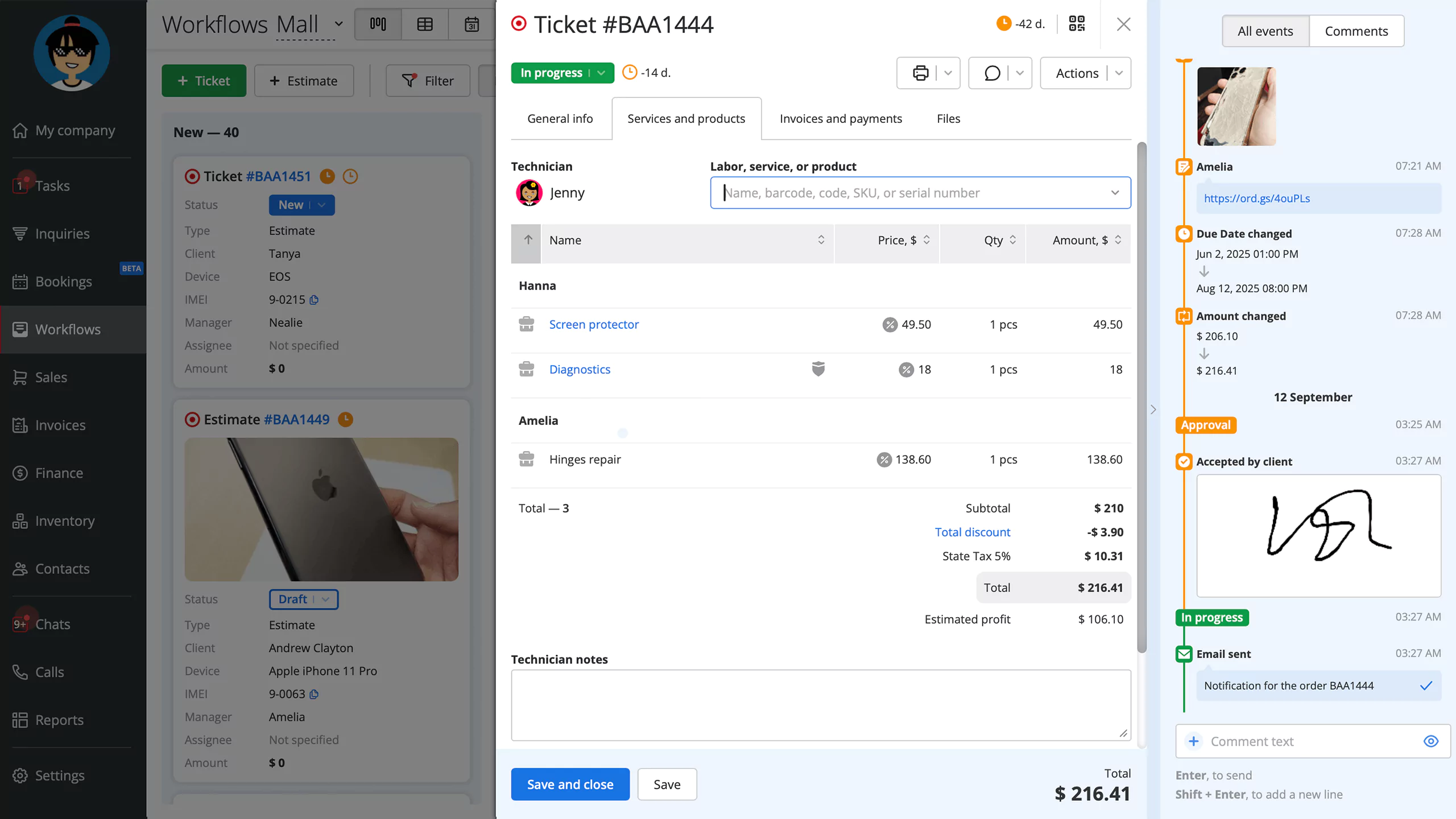Open the In progress status dropdown
This screenshot has height=819, width=1456.
[562, 73]
